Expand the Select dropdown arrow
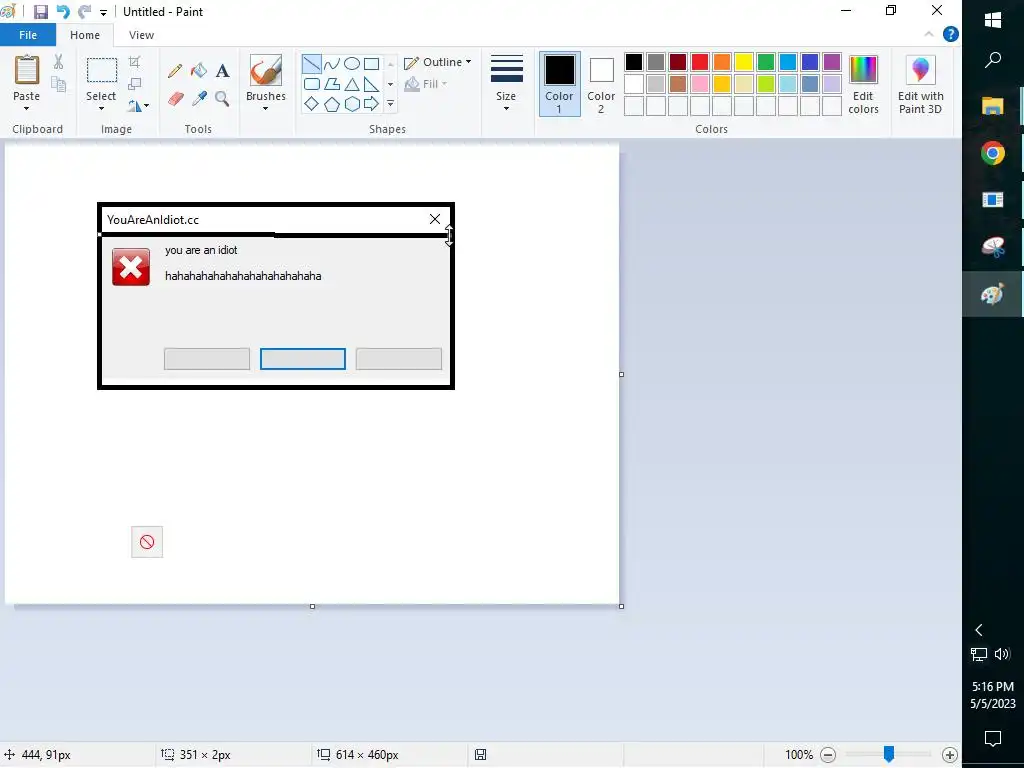This screenshot has height=768, width=1024. pyautogui.click(x=101, y=109)
